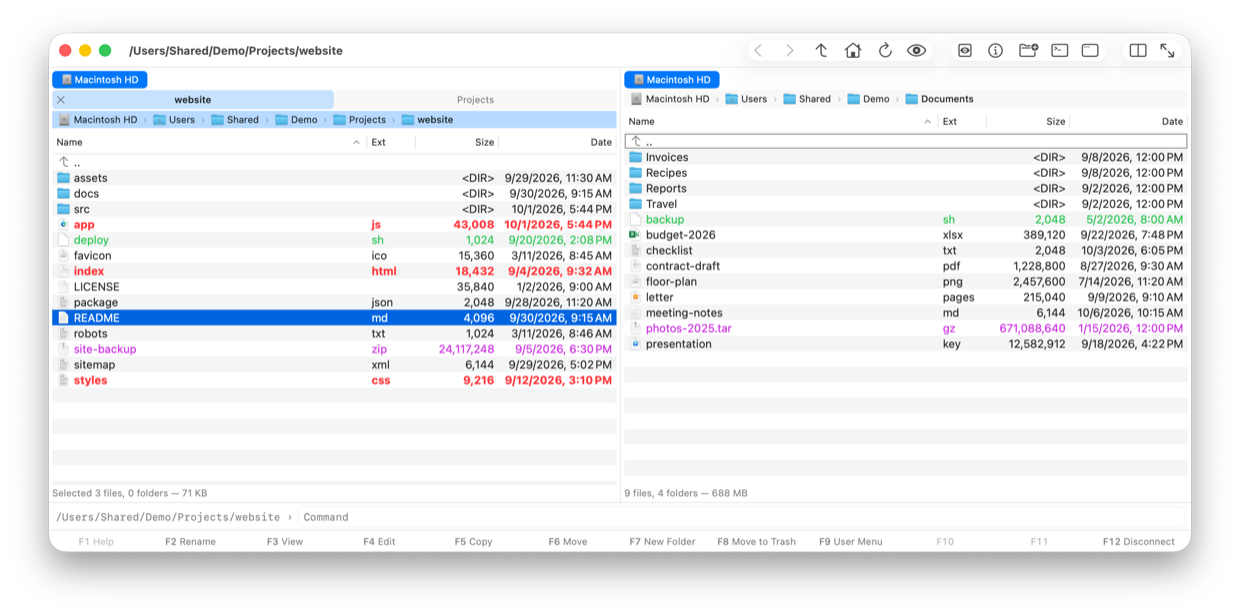Create a folder with the folder-plus icon
The image size is (1240, 616).
pyautogui.click(x=1028, y=50)
